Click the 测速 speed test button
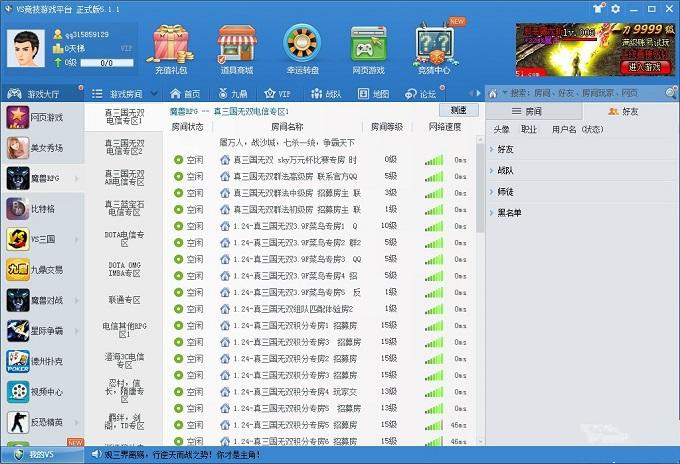Image resolution: width=680 pixels, height=464 pixels. [458, 110]
